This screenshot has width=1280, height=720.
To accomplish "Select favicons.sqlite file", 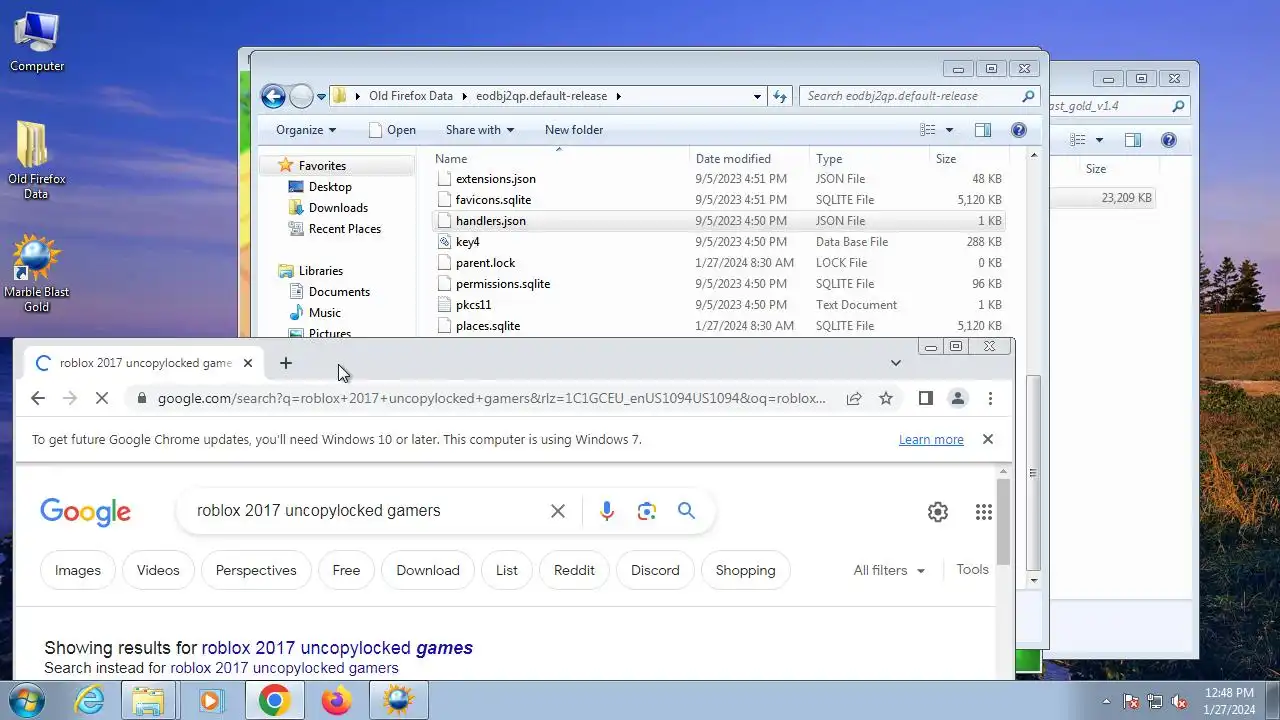I will (718, 200).
